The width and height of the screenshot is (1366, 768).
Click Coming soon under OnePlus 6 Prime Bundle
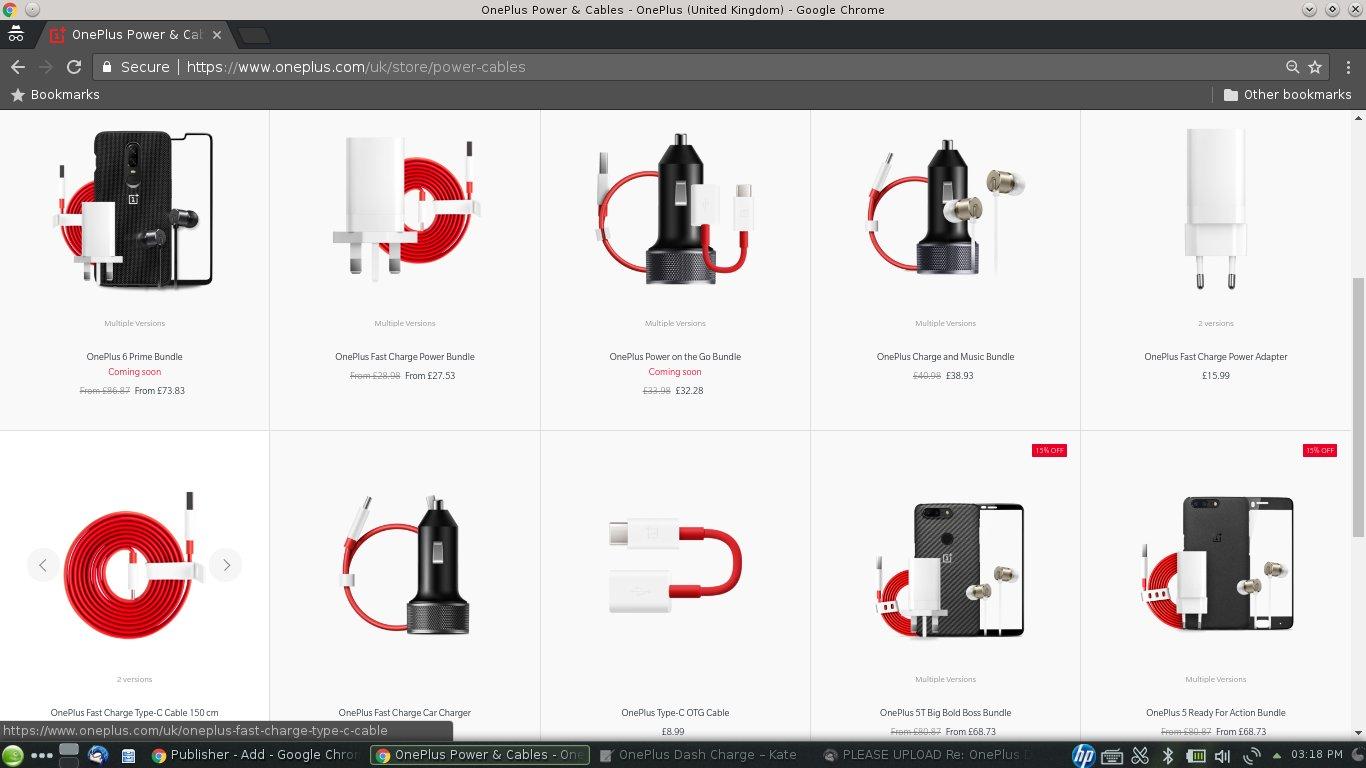[134, 372]
